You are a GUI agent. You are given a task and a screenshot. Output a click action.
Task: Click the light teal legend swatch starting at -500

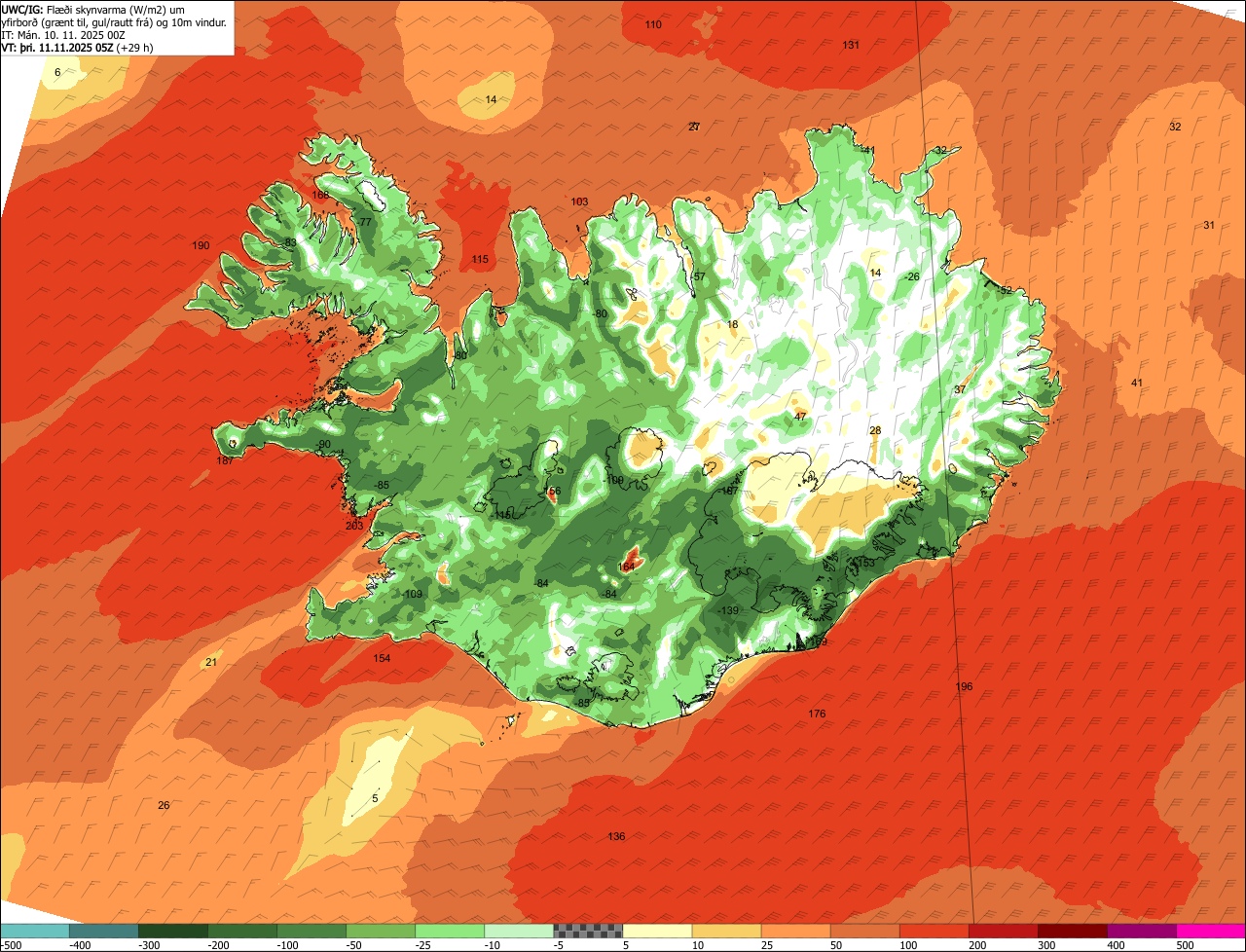35,931
